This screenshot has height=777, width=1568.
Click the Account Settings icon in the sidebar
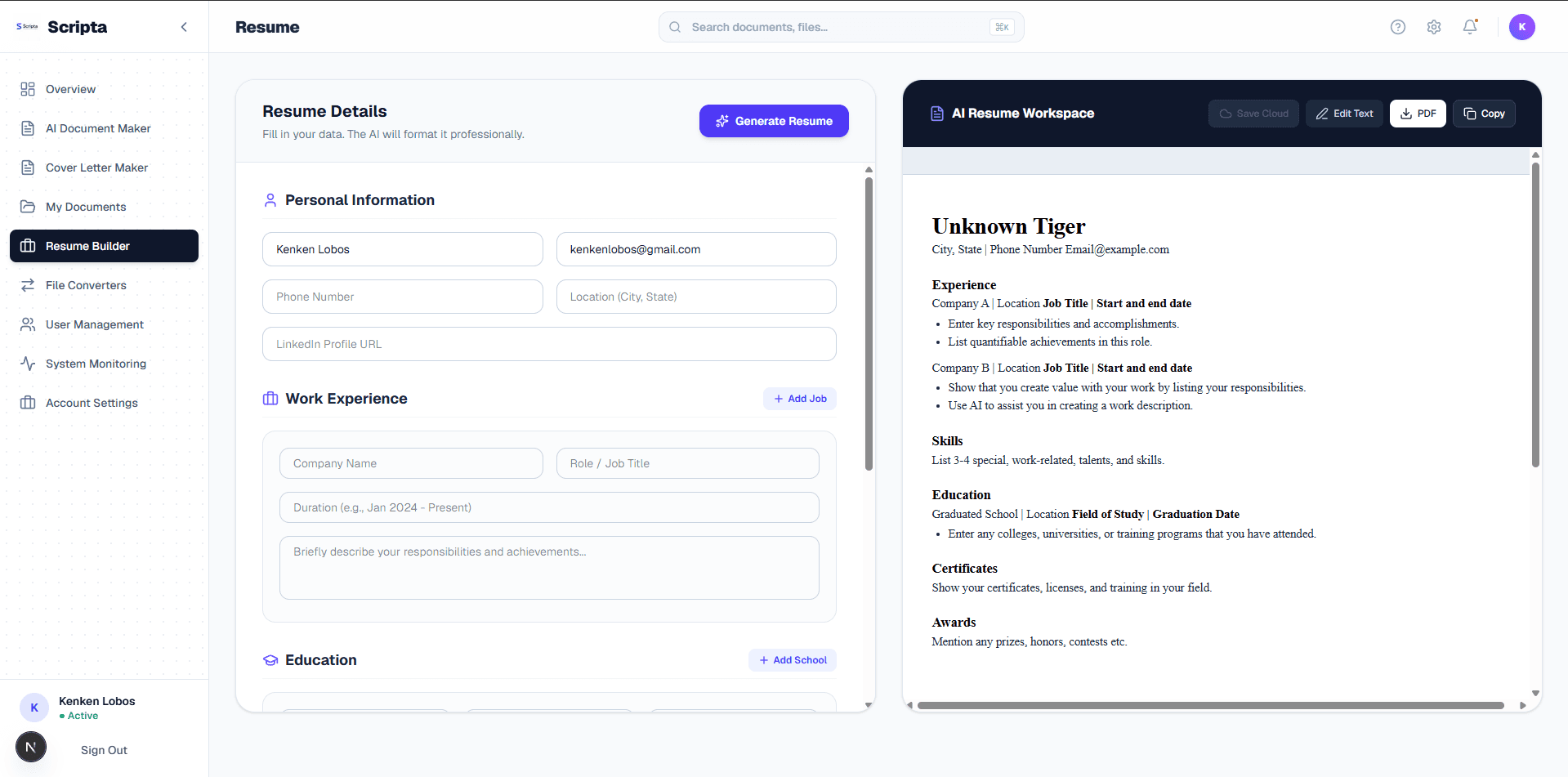(28, 403)
